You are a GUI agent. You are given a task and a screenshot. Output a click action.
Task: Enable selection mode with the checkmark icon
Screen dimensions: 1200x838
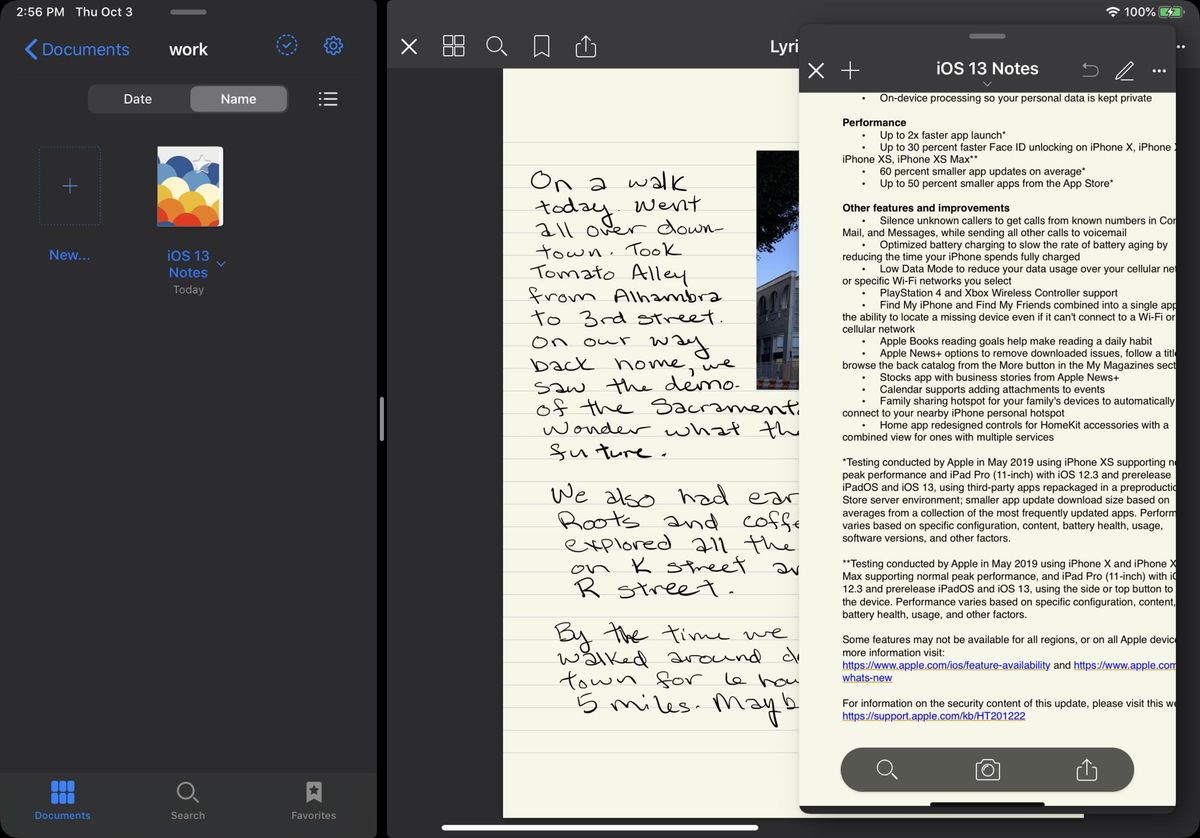287,44
